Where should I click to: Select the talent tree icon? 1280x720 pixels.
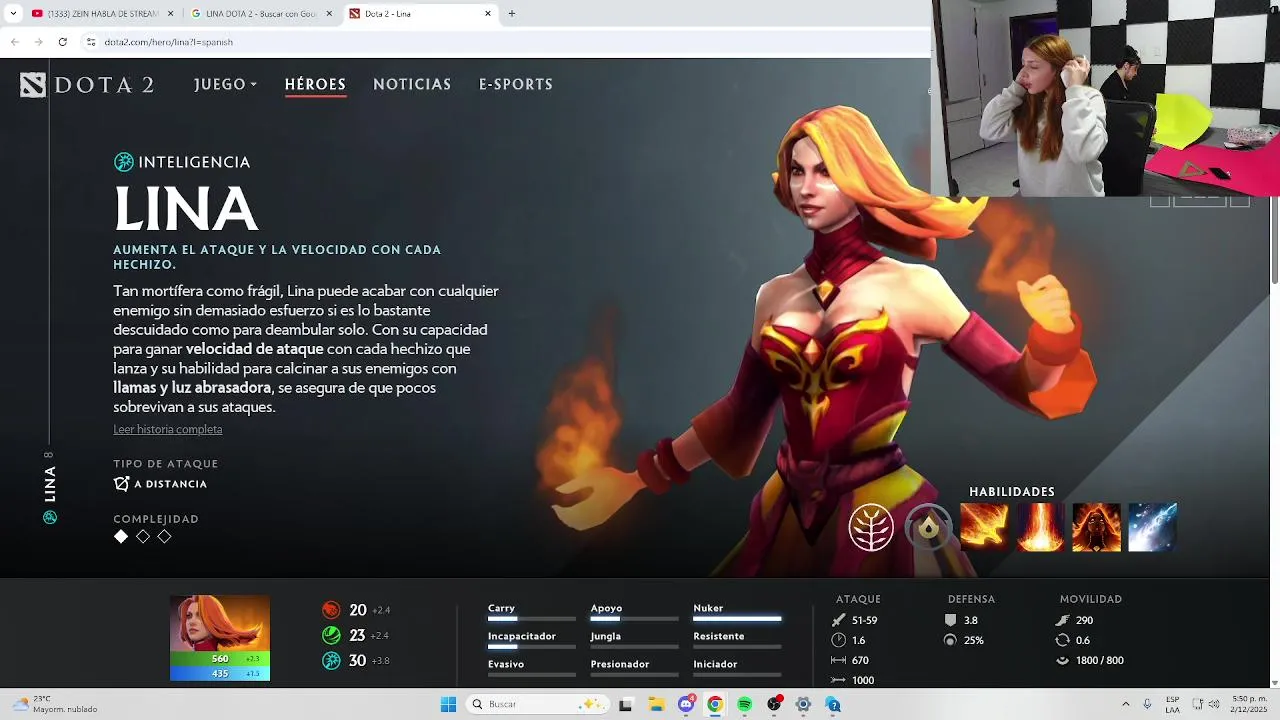coord(871,528)
